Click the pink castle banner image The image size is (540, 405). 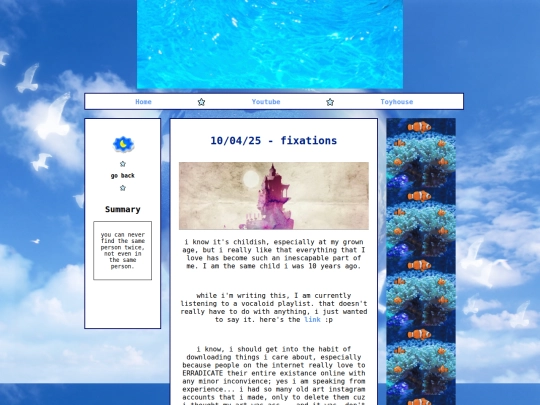point(274,196)
